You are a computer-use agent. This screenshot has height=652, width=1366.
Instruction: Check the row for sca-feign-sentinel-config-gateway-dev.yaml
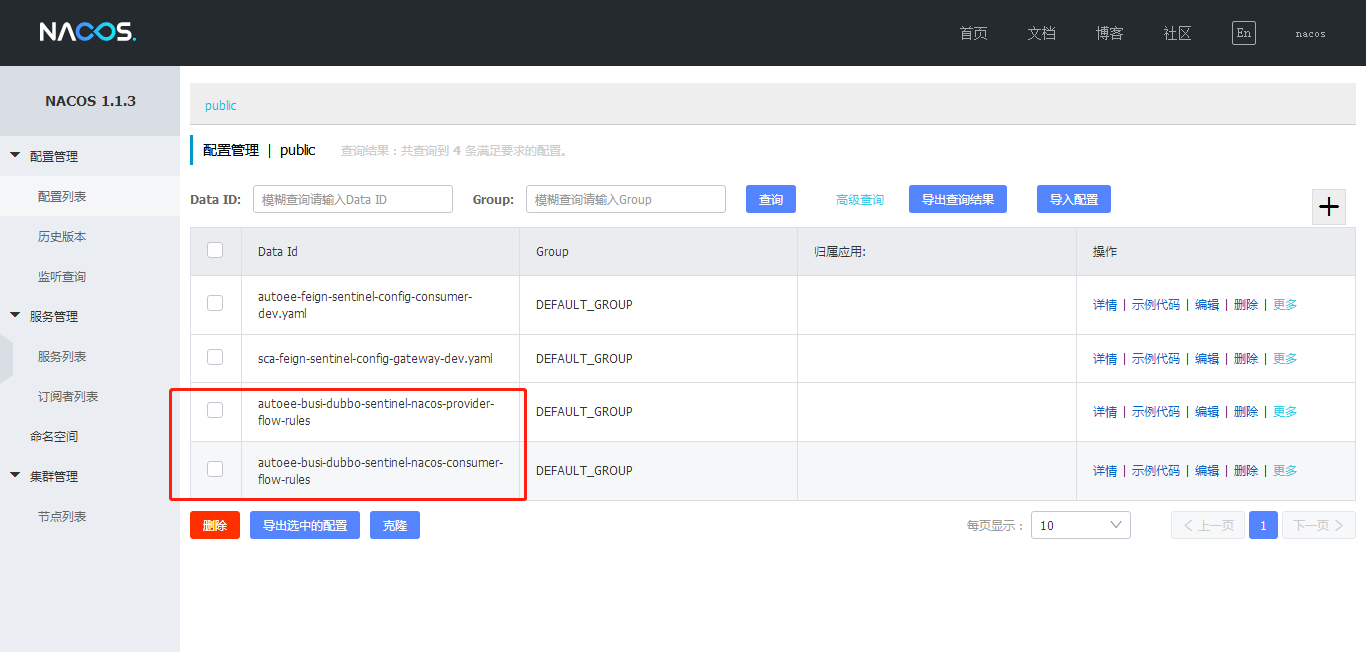(215, 358)
